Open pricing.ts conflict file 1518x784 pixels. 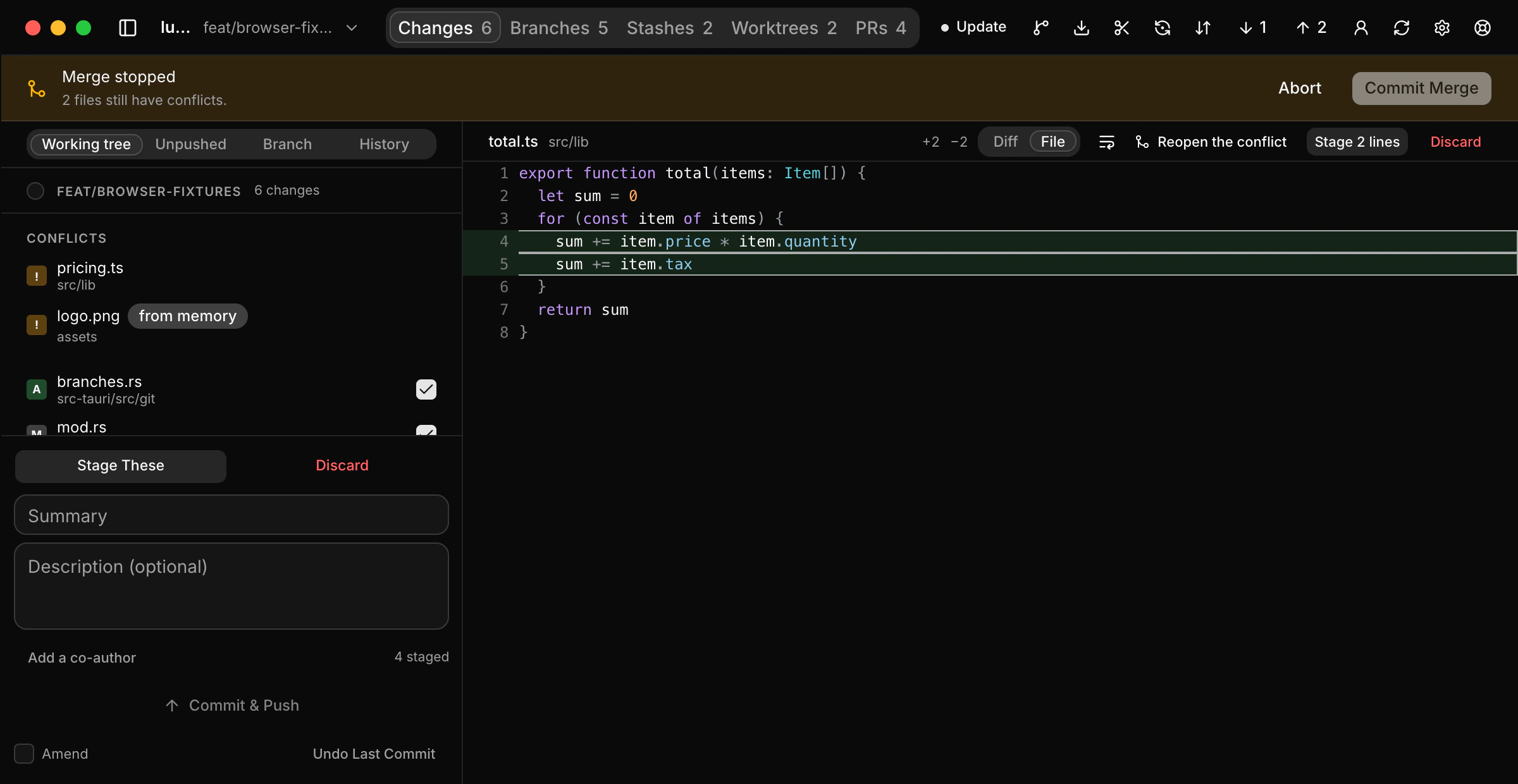(231, 276)
